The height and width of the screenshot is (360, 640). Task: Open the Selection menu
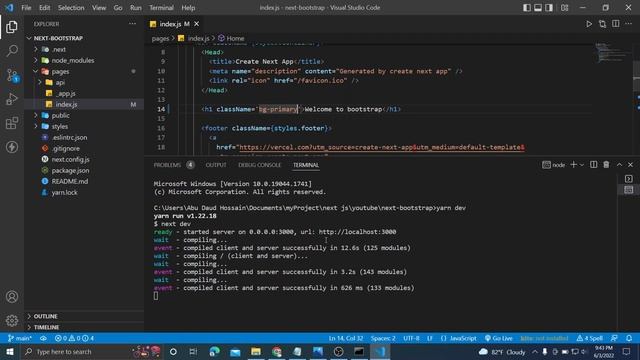click(x=71, y=8)
